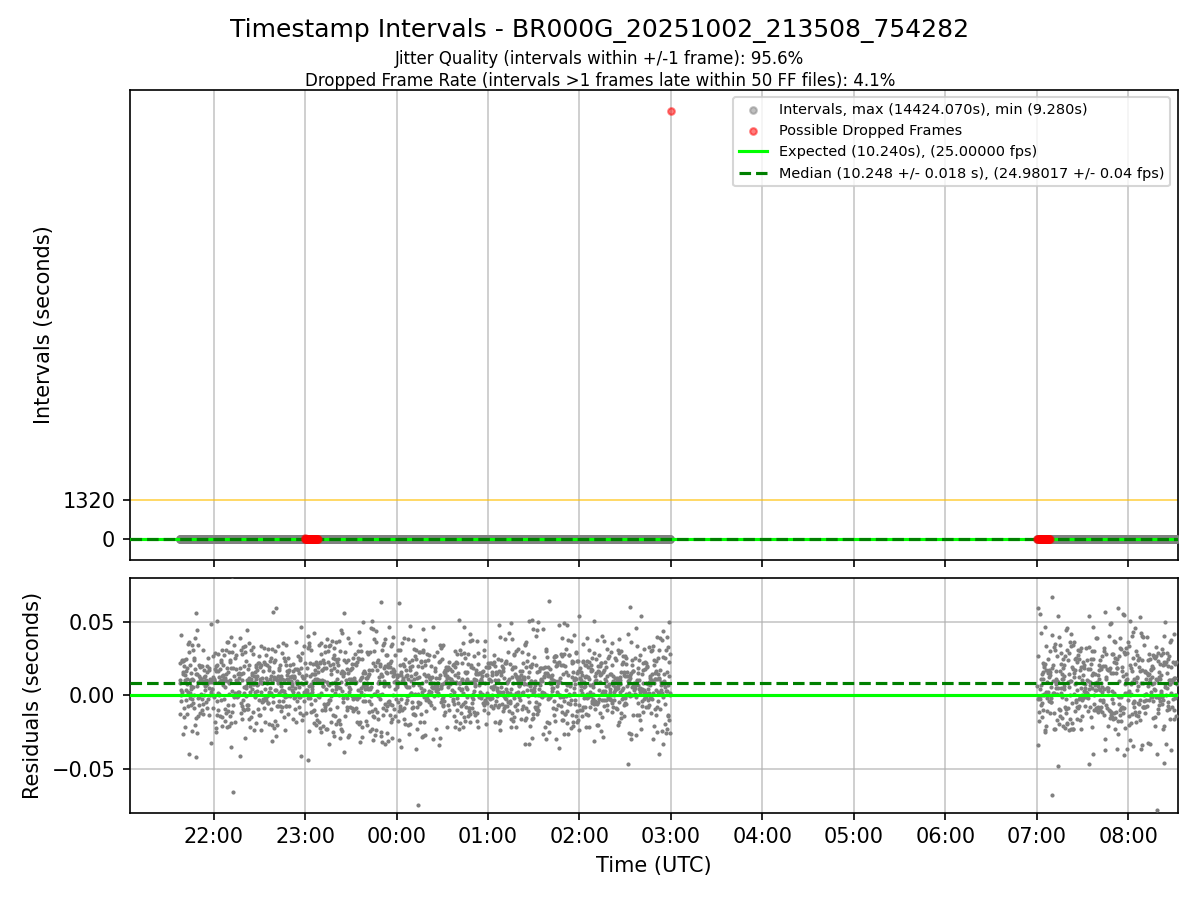Click the red dropped-frame cluster at 23:00
Viewport: 1200px width, 900px height.
[x=312, y=539]
